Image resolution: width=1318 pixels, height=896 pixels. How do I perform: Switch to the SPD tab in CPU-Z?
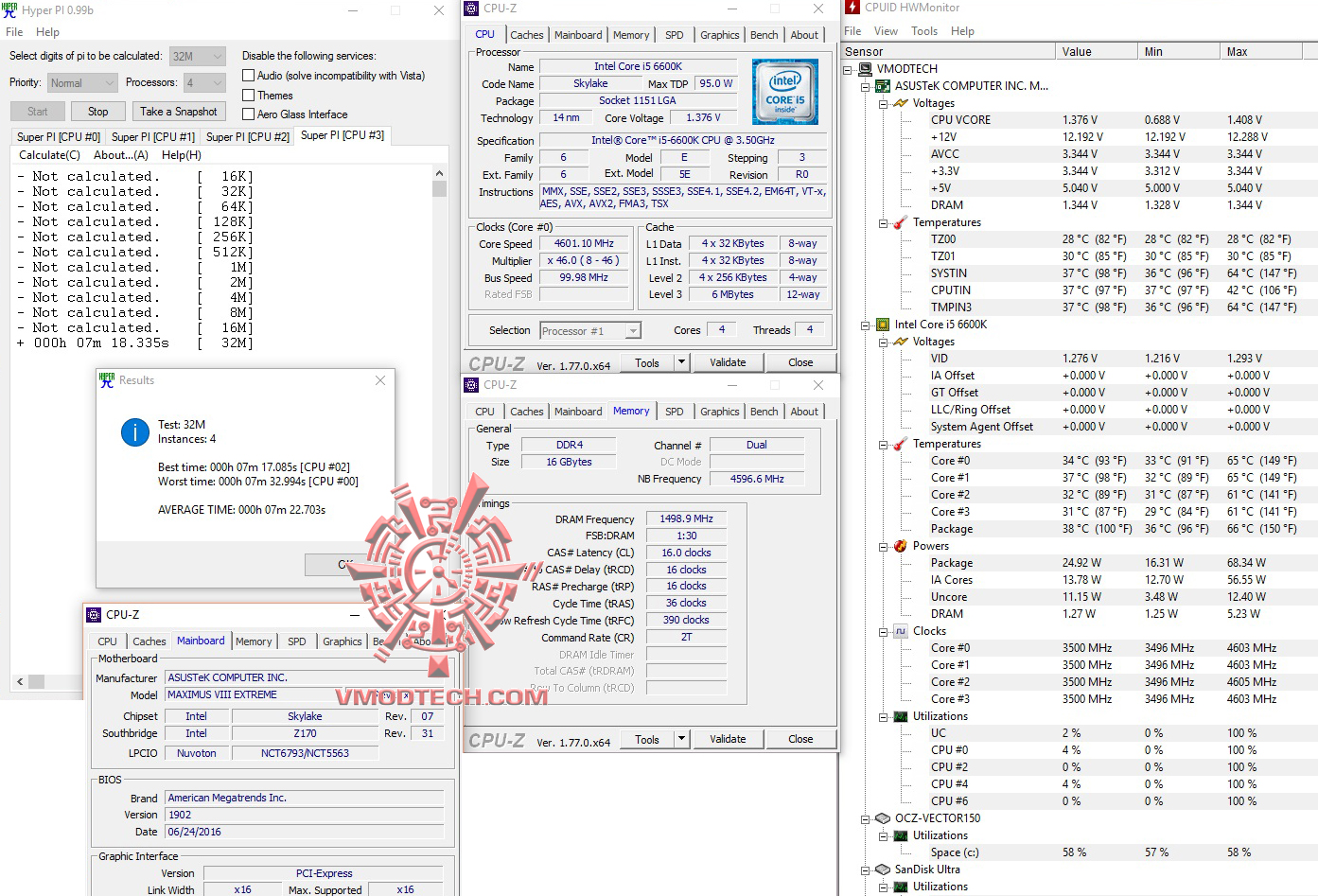coord(675,34)
